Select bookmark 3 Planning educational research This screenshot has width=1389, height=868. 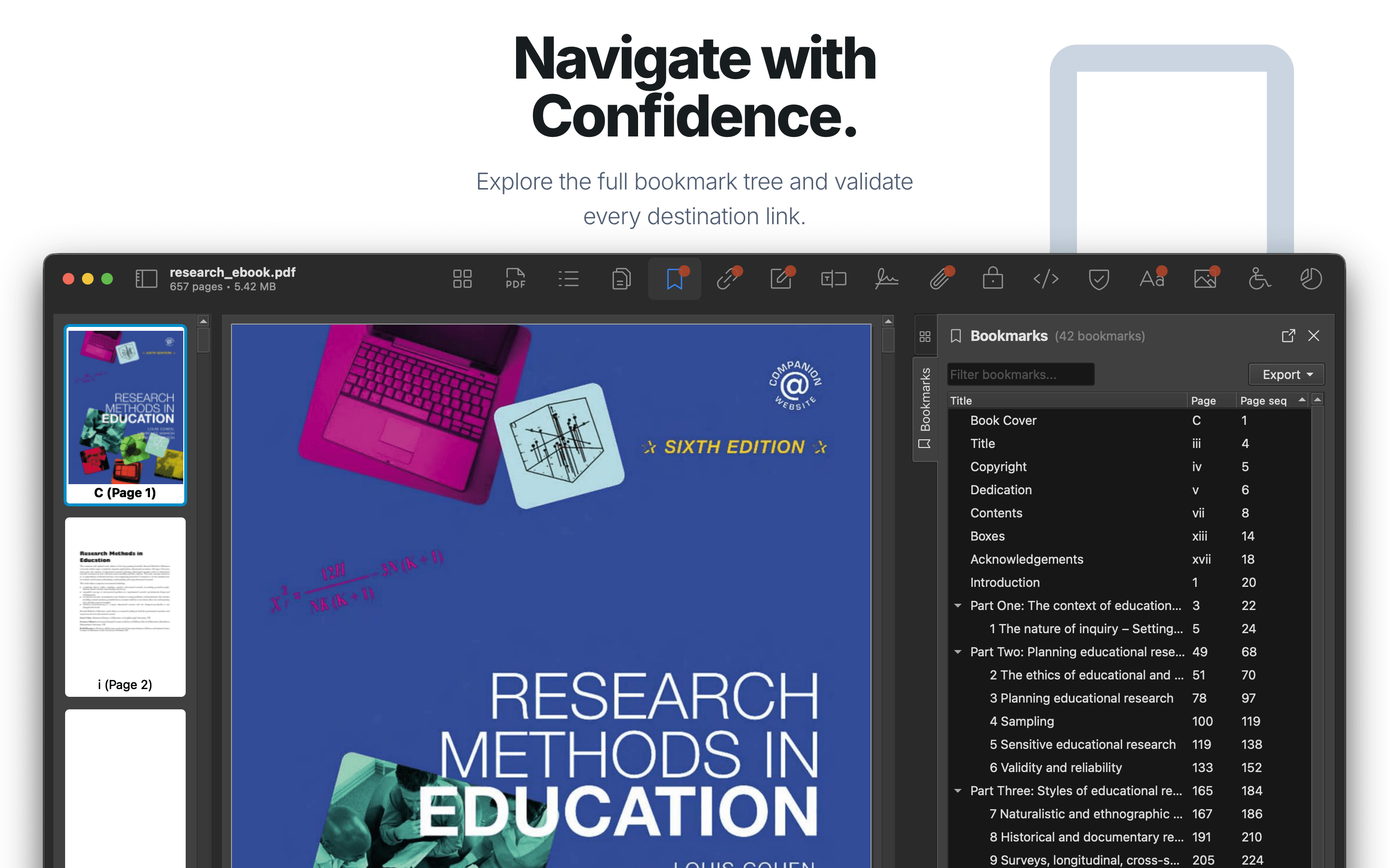pos(1129,698)
